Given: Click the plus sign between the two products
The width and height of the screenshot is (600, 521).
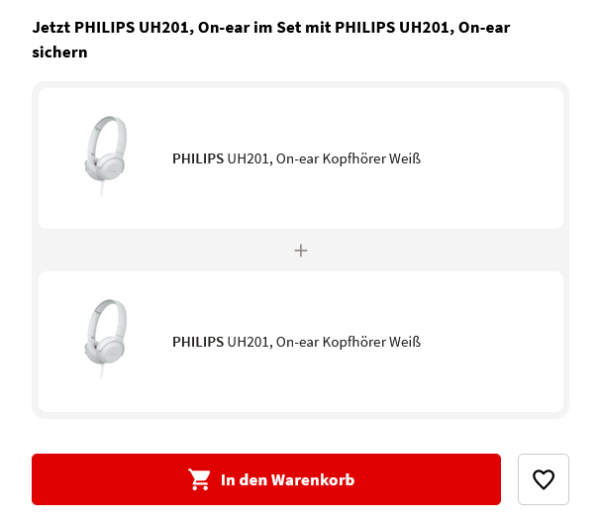Looking at the screenshot, I should (301, 250).
